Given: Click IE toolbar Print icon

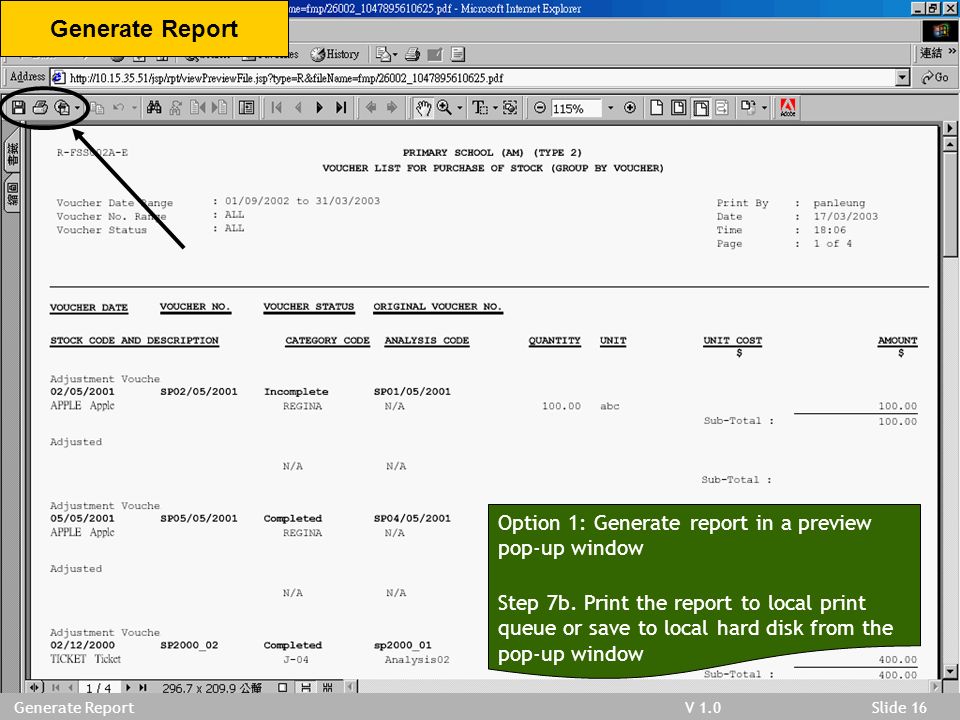Looking at the screenshot, I should (x=413, y=54).
